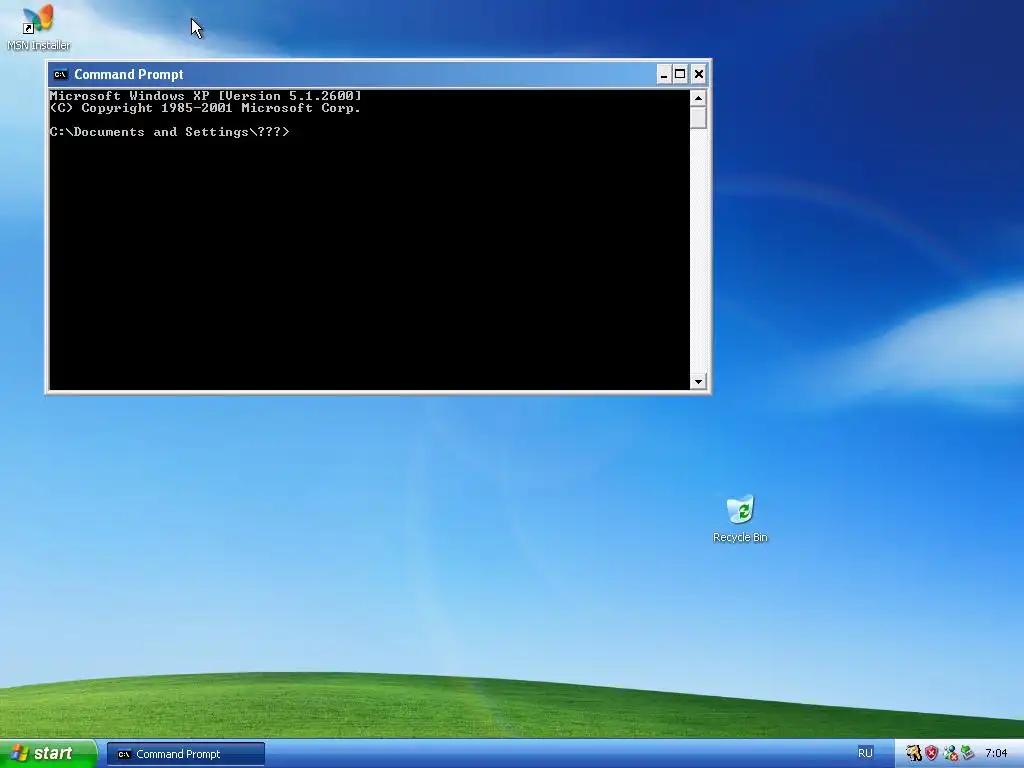Minimize the Command Prompt window
Viewport: 1024px width, 768px height.
pos(664,74)
